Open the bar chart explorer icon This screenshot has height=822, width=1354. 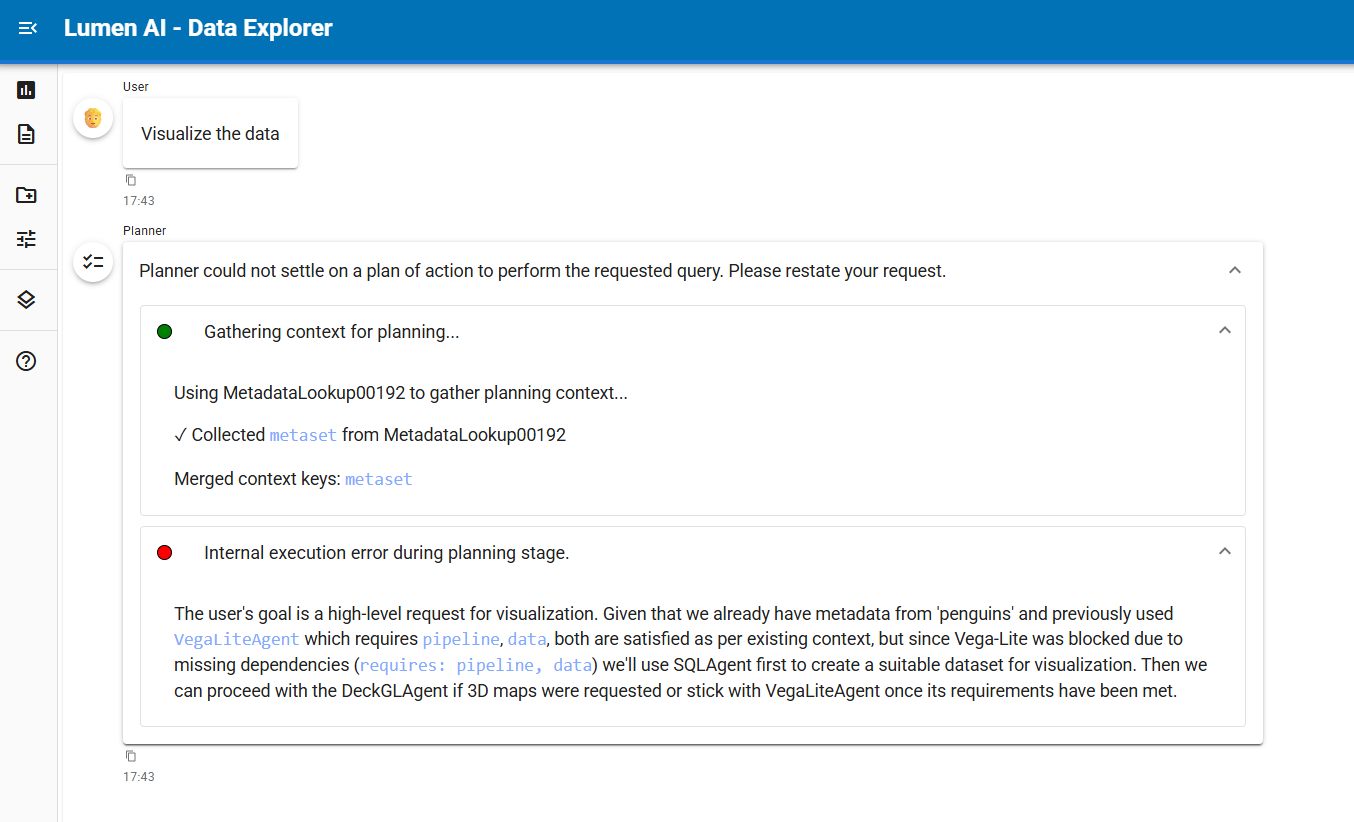coord(26,90)
